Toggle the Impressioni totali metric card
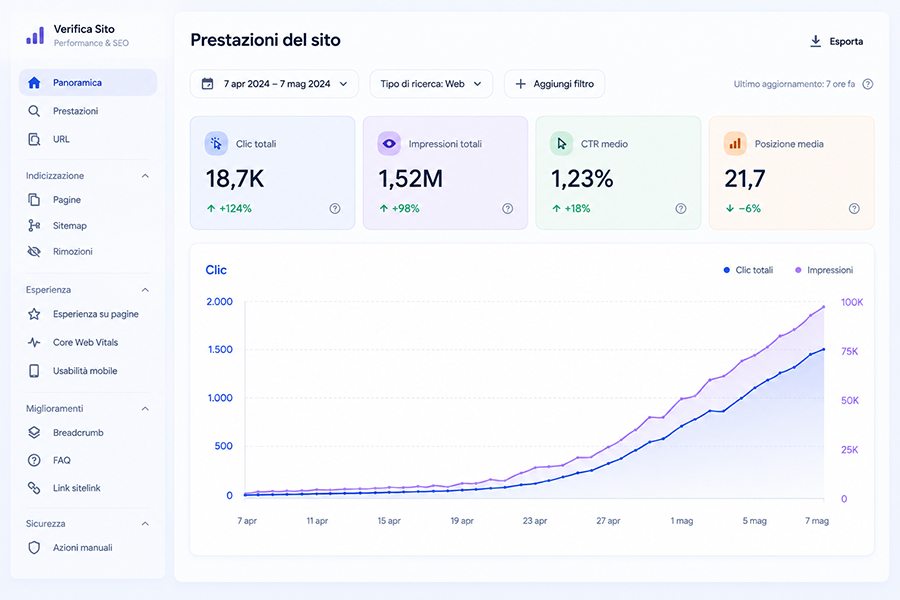 [x=445, y=173]
